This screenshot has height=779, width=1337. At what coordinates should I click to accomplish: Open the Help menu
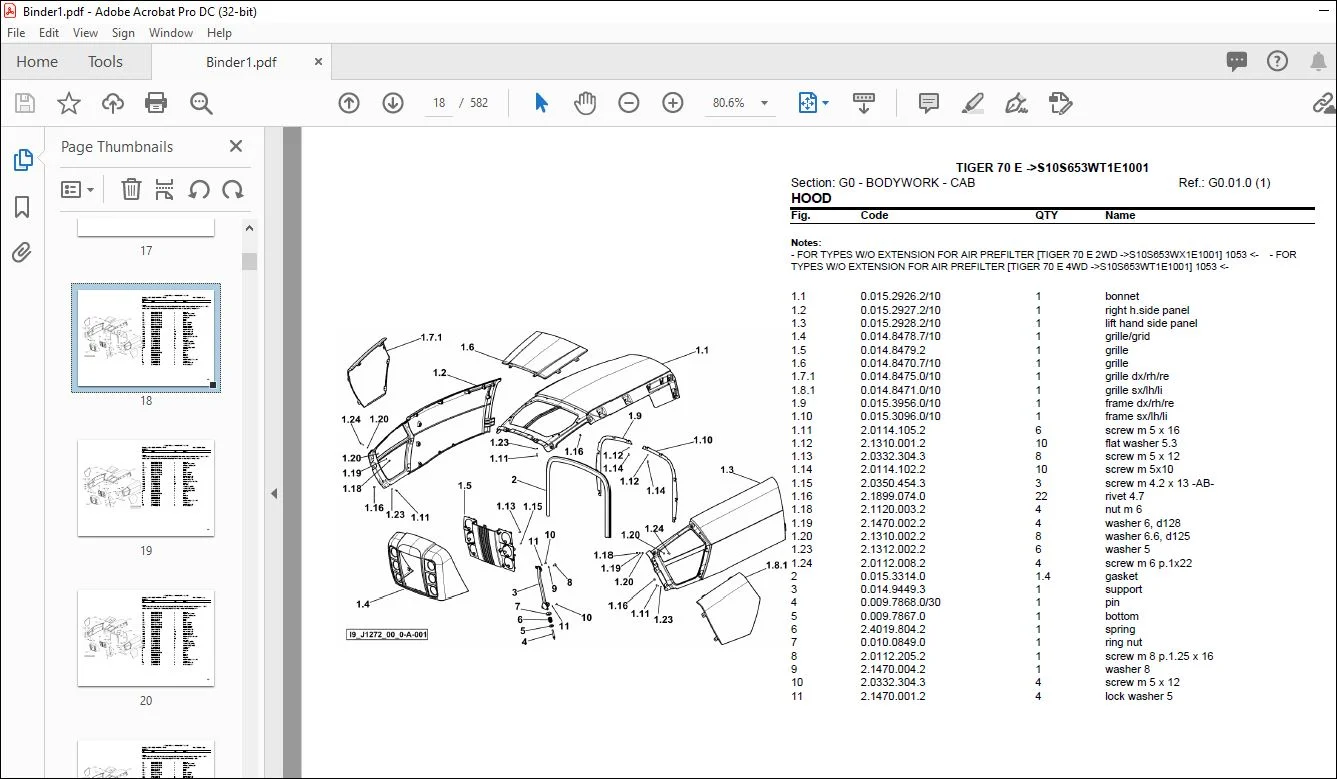pos(219,33)
